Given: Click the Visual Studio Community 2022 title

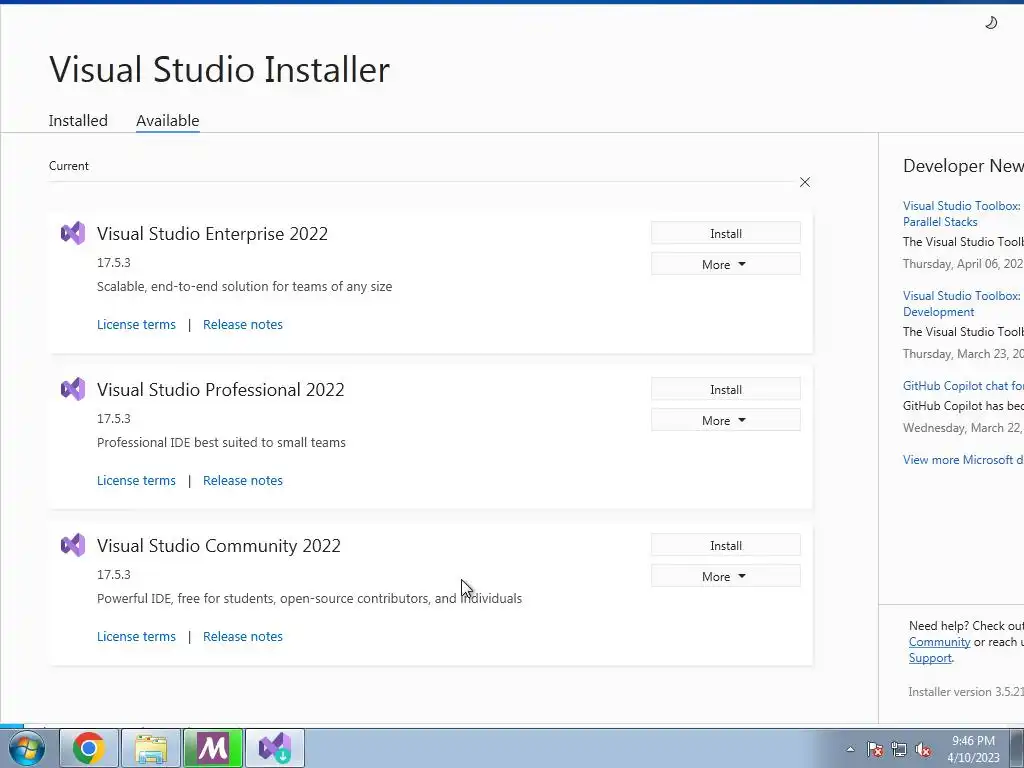Looking at the screenshot, I should point(219,545).
